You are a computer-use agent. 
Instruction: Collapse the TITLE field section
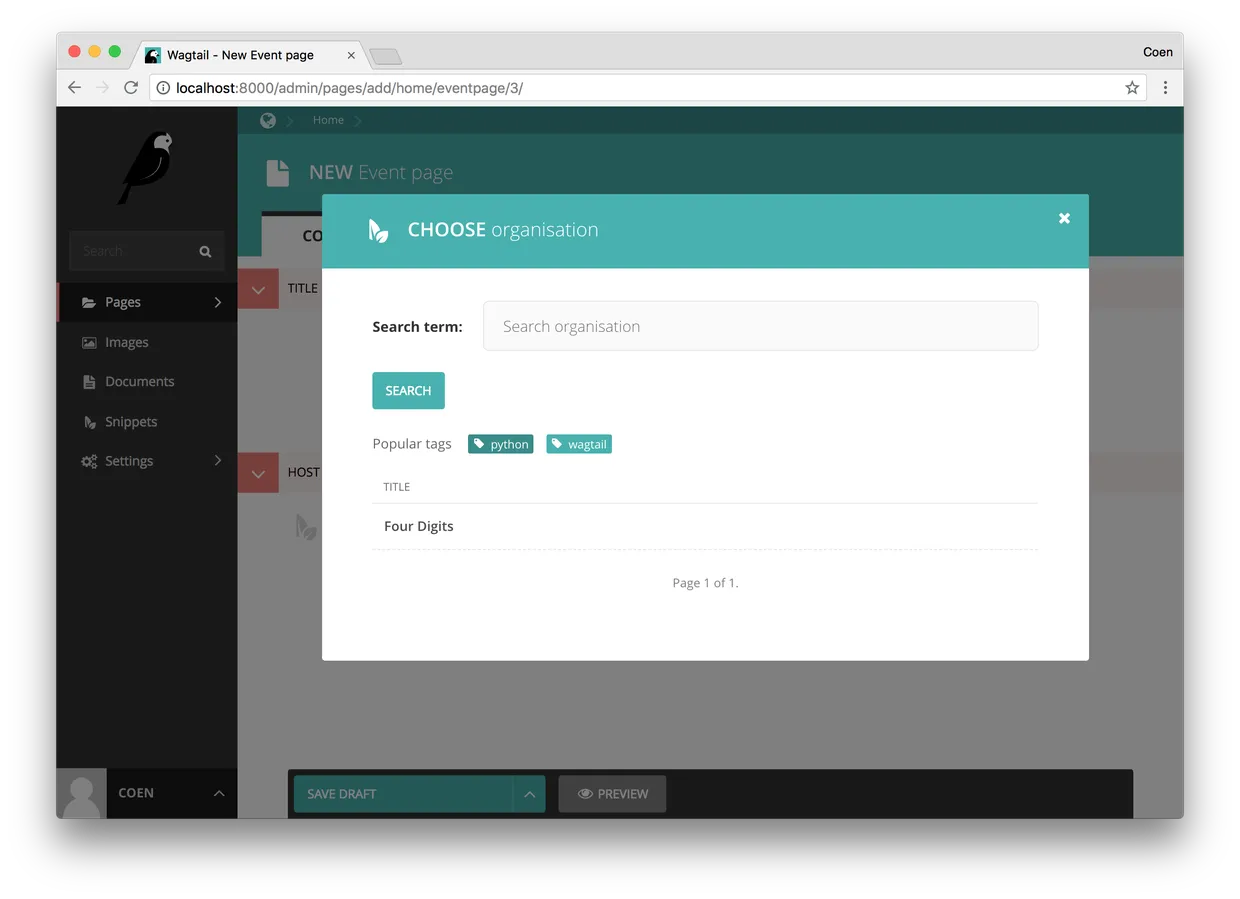pyautogui.click(x=258, y=288)
